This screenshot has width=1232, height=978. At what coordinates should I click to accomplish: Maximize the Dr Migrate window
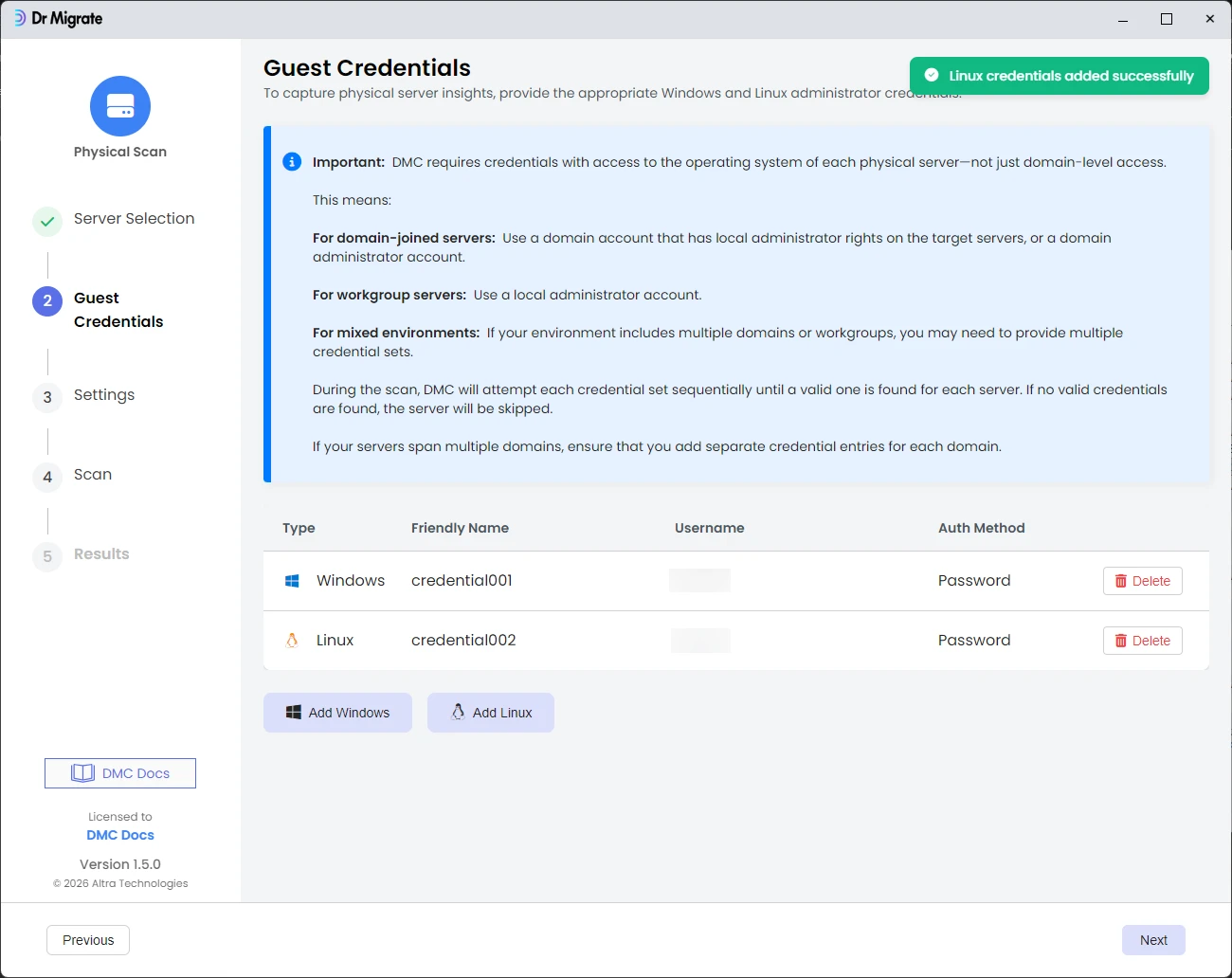[x=1167, y=19]
